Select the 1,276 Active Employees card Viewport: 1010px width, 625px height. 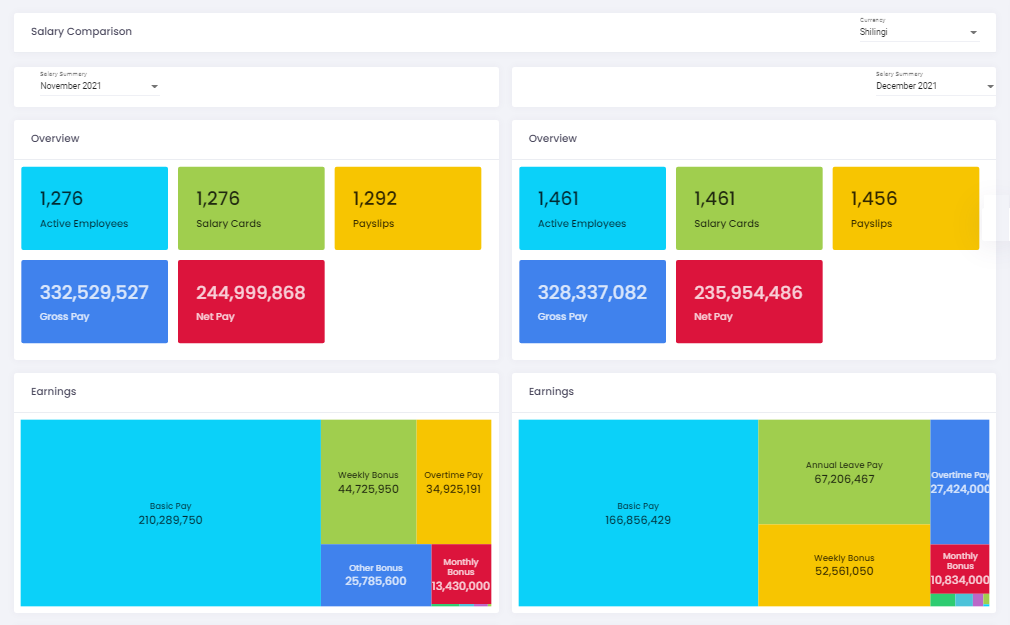coord(95,208)
